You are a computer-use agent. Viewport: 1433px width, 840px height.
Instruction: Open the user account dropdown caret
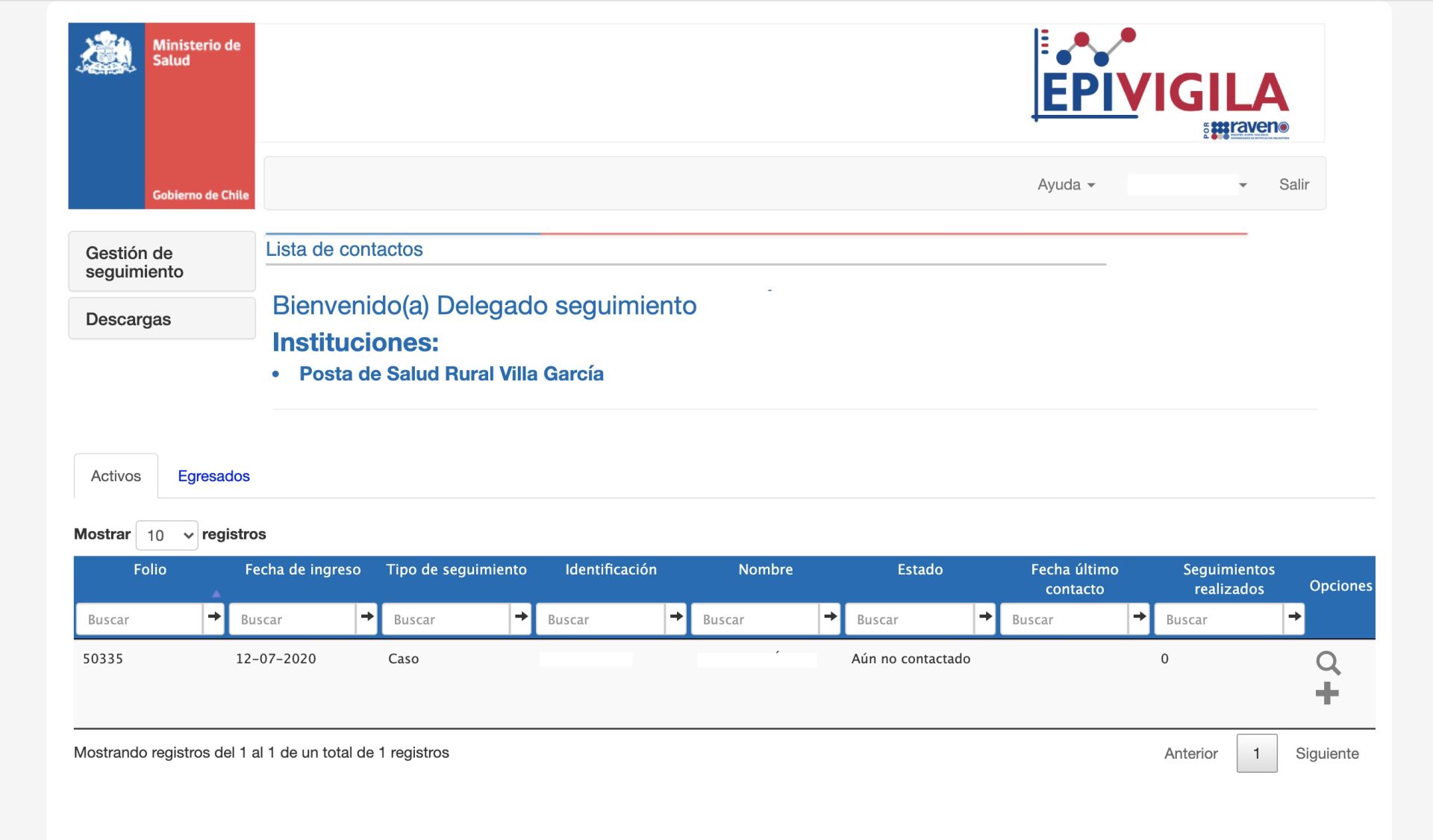pyautogui.click(x=1243, y=185)
